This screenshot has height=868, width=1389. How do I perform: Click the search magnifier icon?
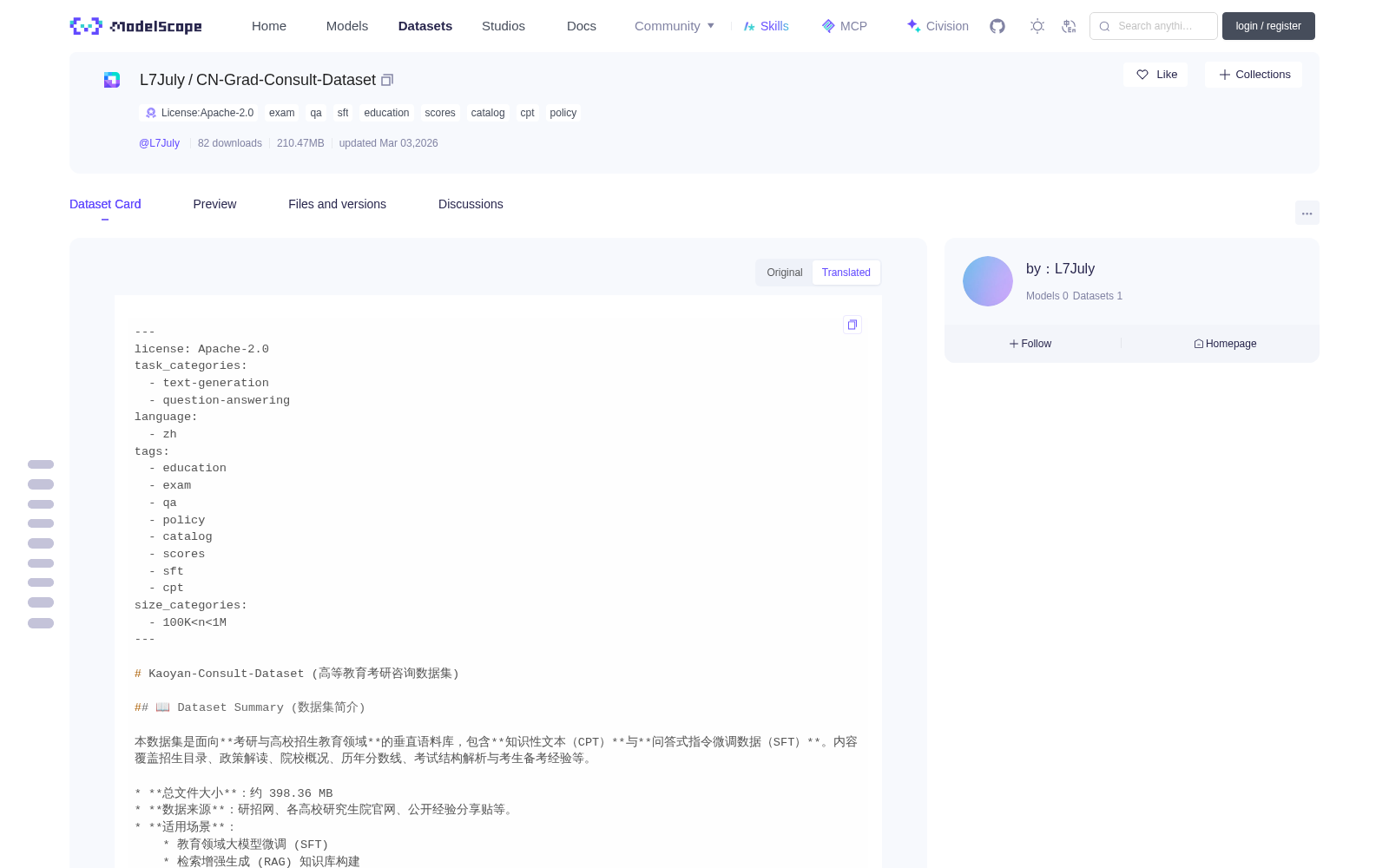coord(1104,26)
